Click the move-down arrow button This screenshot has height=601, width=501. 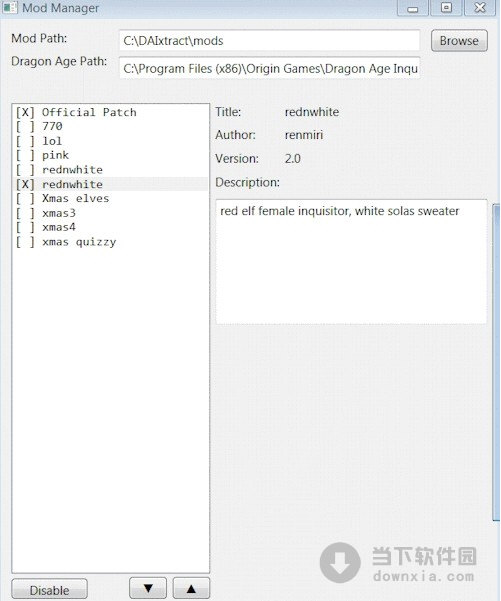148,588
